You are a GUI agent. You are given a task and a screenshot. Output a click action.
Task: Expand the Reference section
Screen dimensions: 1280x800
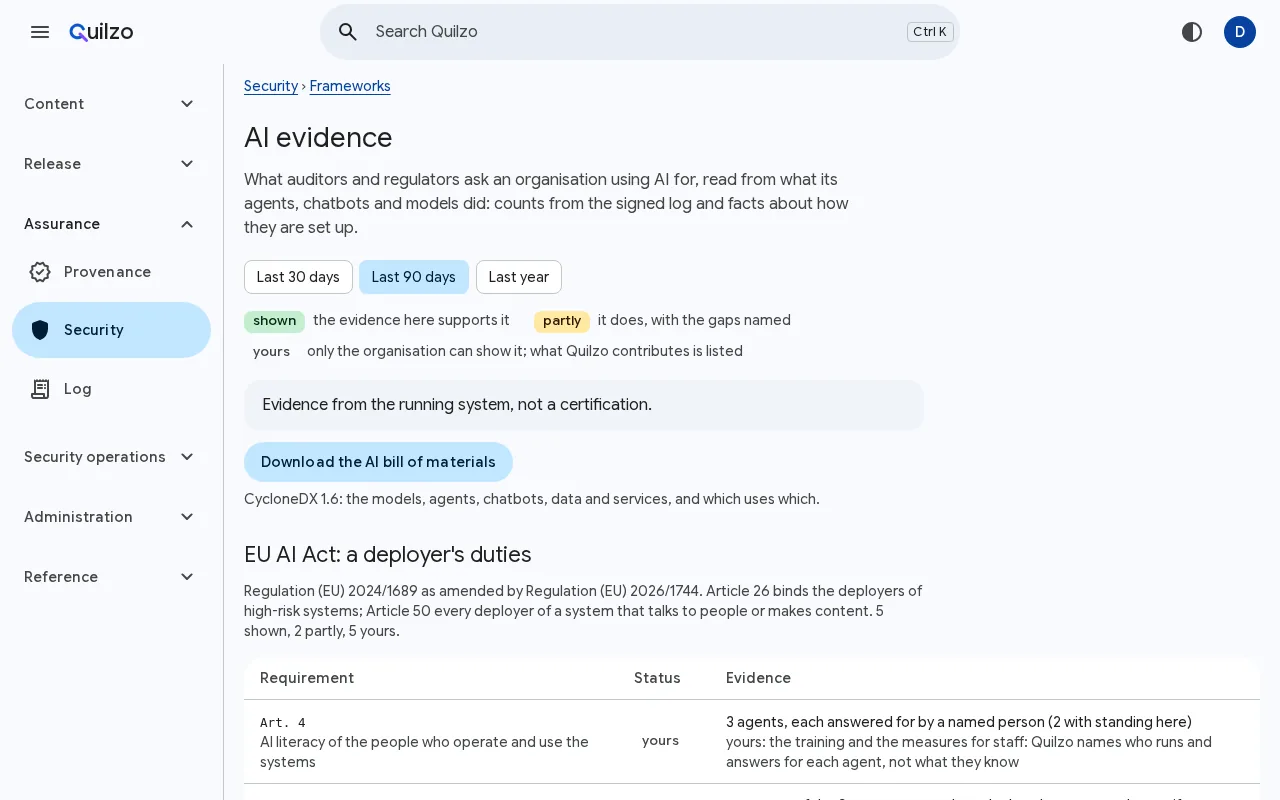111,577
